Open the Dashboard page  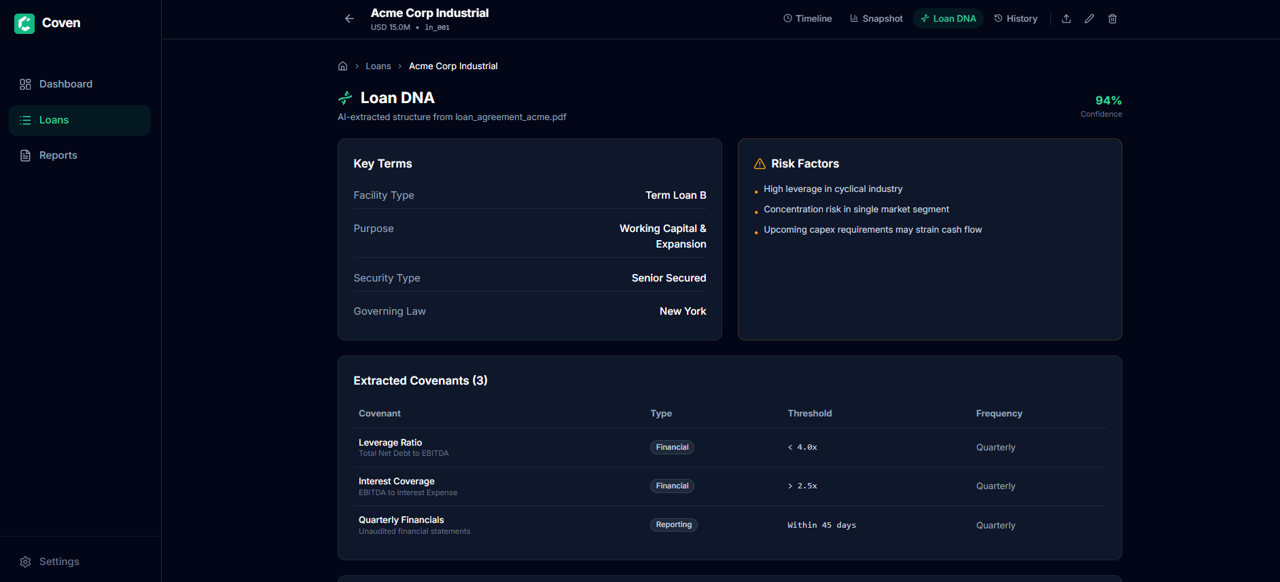80,84
